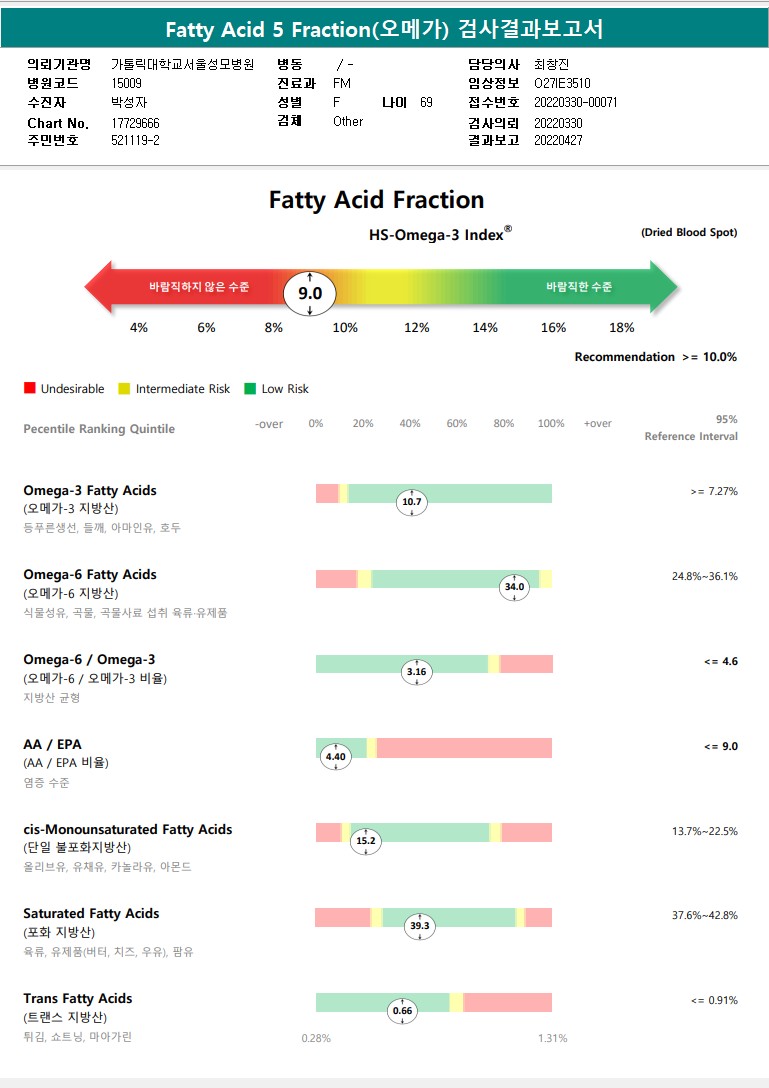Click the green desirable-level arrow on the index bar

[578, 287]
